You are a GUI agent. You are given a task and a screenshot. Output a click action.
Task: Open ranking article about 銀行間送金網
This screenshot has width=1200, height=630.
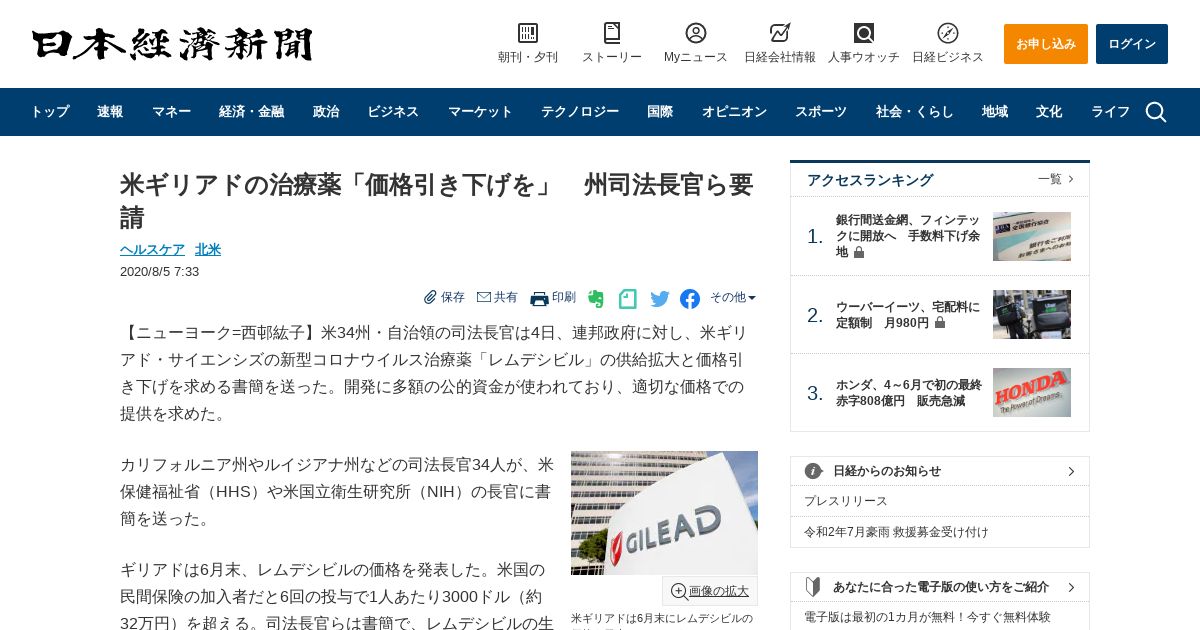(908, 236)
